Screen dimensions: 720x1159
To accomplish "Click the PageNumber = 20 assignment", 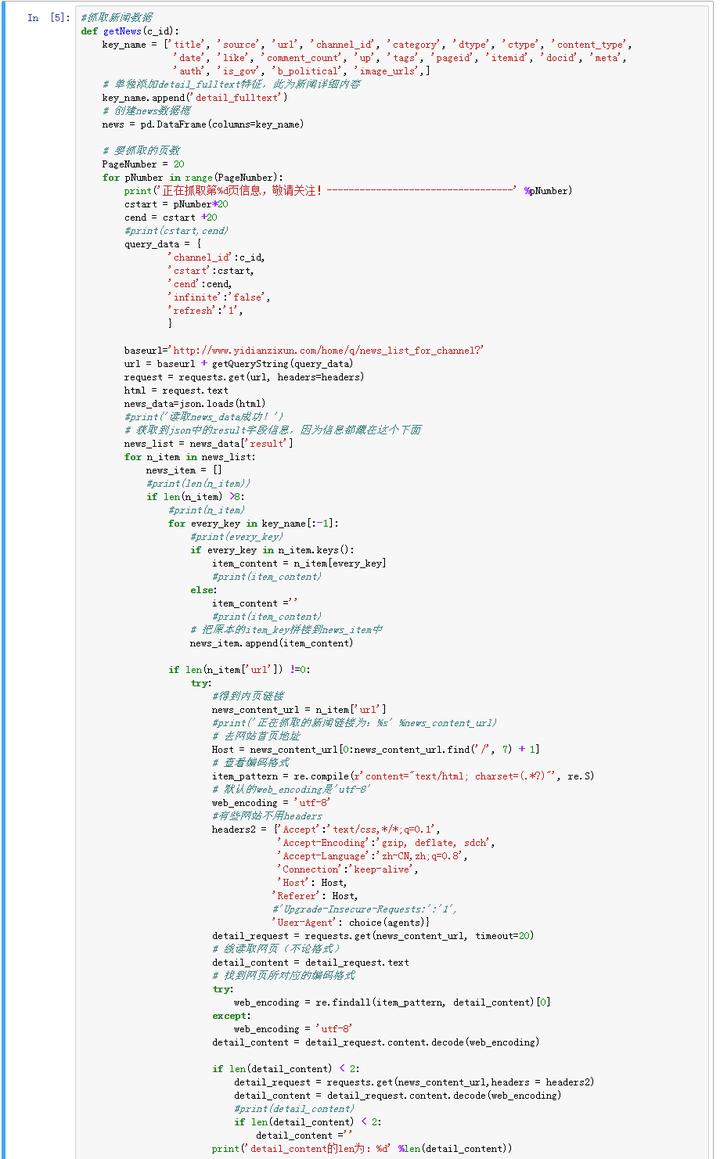I will click(143, 163).
